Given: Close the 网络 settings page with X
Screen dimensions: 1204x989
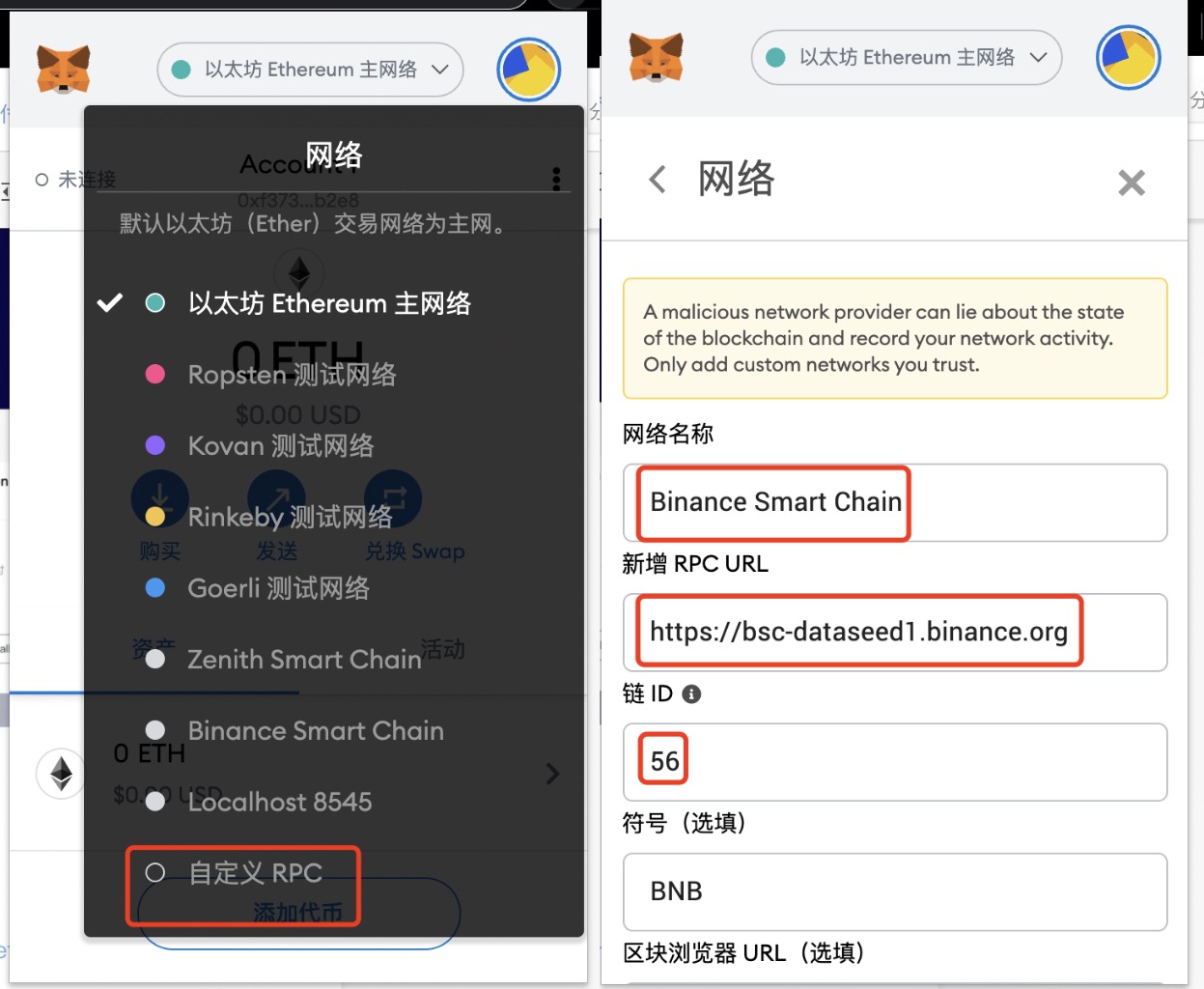Looking at the screenshot, I should (x=1132, y=183).
